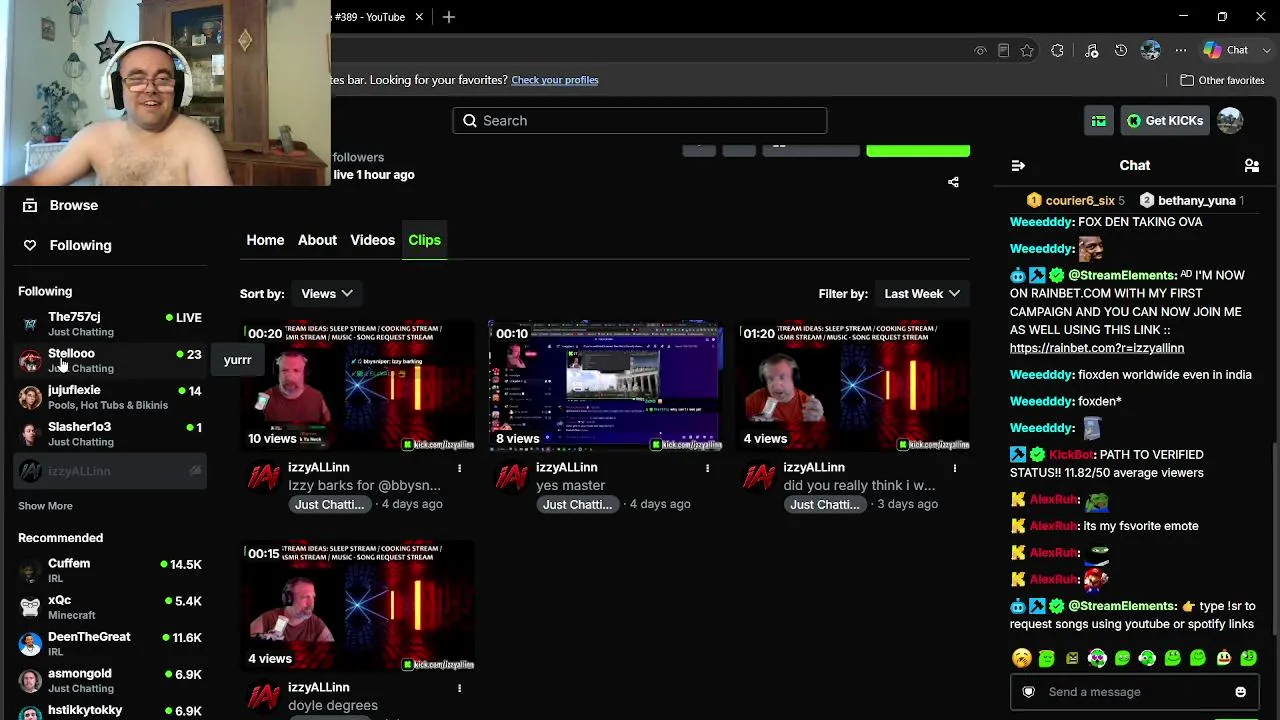Insert the yawning face quick emote
Image resolution: width=1280 pixels, height=720 pixels.
click(1021, 658)
